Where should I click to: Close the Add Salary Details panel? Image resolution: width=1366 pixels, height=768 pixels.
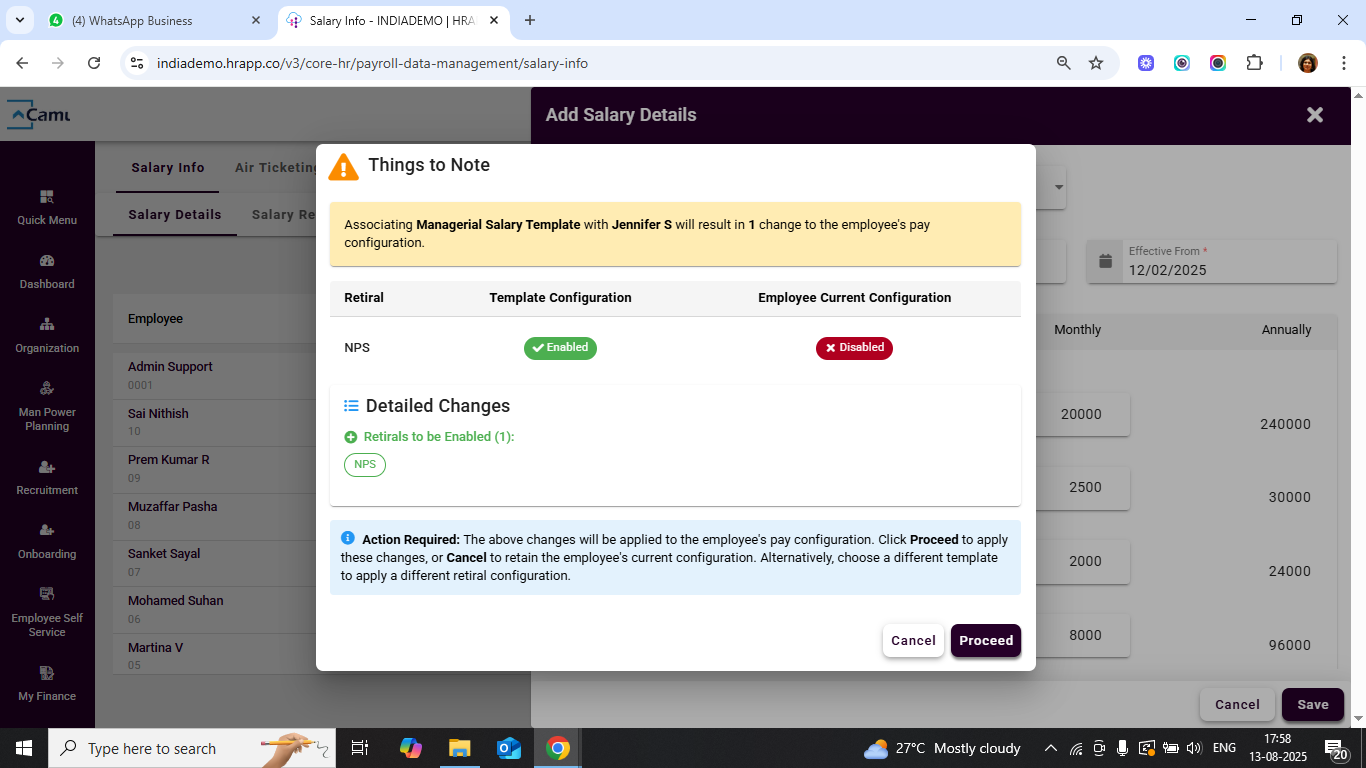1315,115
